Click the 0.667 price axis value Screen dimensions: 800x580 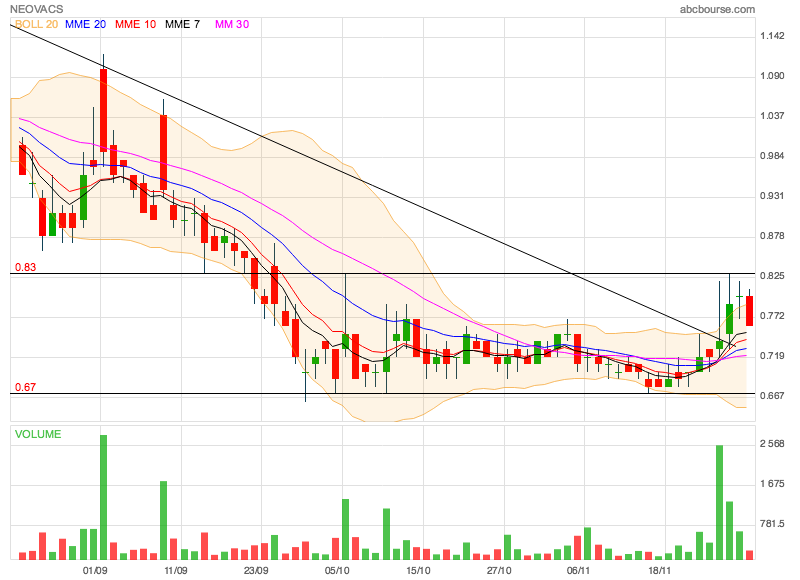point(772,395)
